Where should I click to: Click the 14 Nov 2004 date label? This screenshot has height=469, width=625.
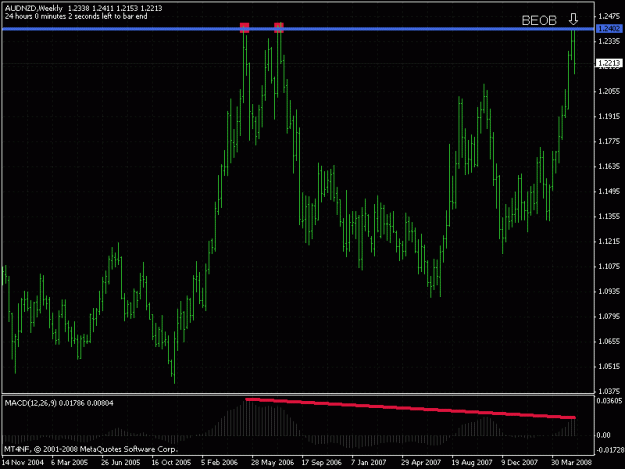coord(23,462)
